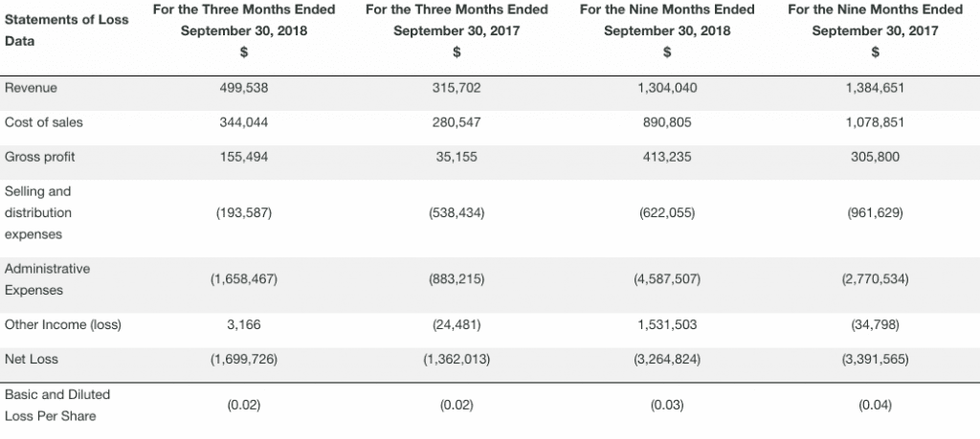Click other income value 1,531,503

(x=667, y=325)
